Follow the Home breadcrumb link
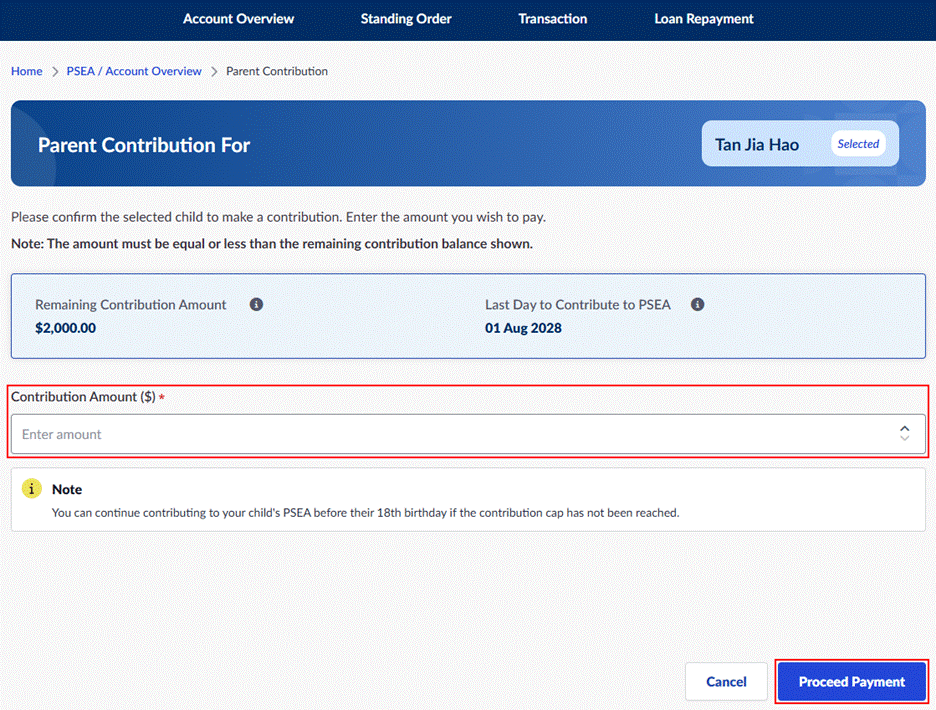 (27, 71)
